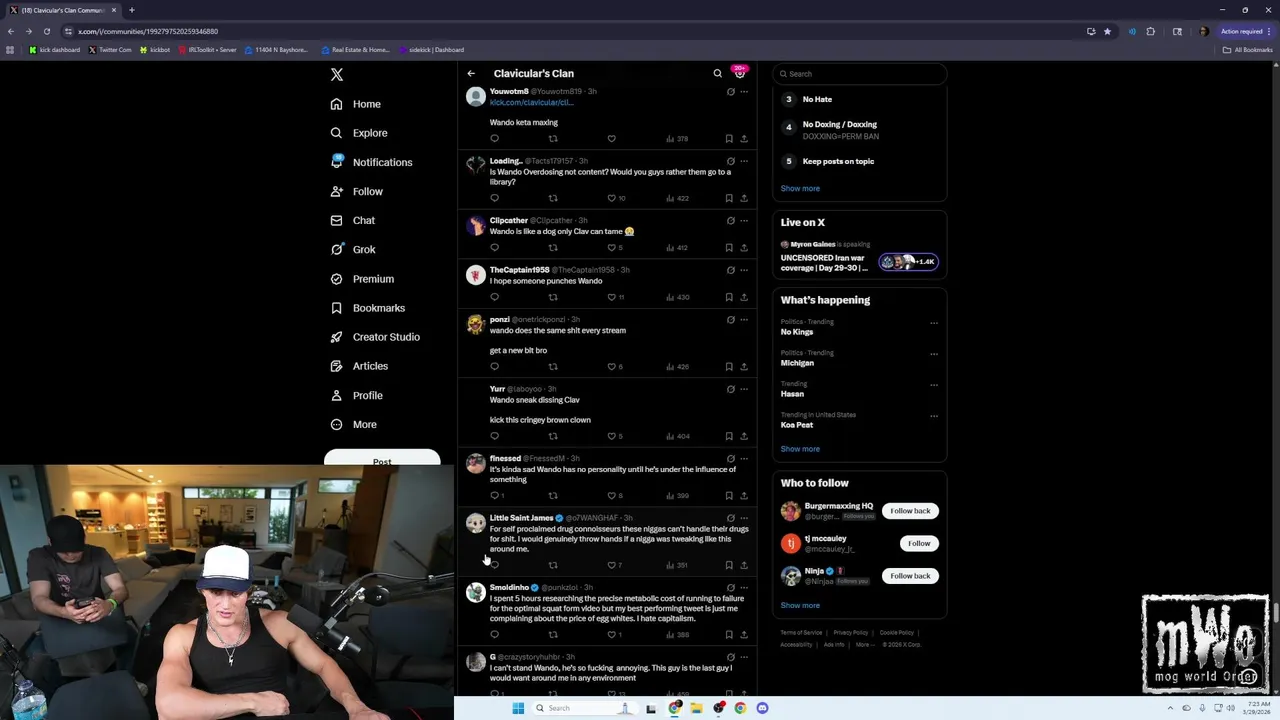This screenshot has height=720, width=1280.
Task: Click Show more under community rules
Action: (800, 188)
